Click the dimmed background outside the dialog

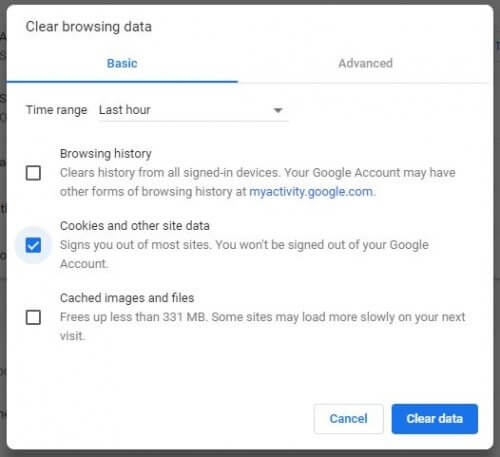[x=3, y=233]
